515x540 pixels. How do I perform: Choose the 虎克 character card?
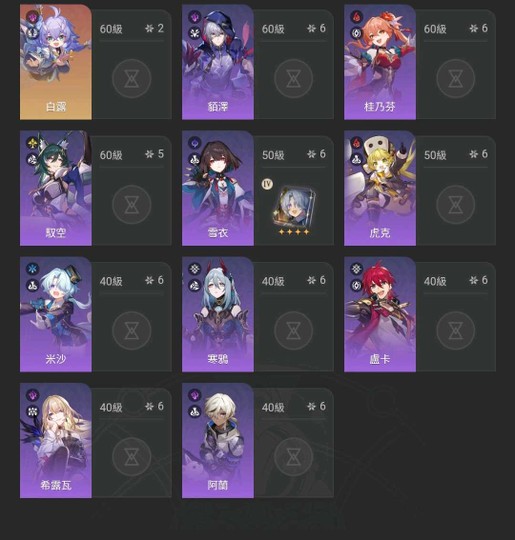point(380,188)
